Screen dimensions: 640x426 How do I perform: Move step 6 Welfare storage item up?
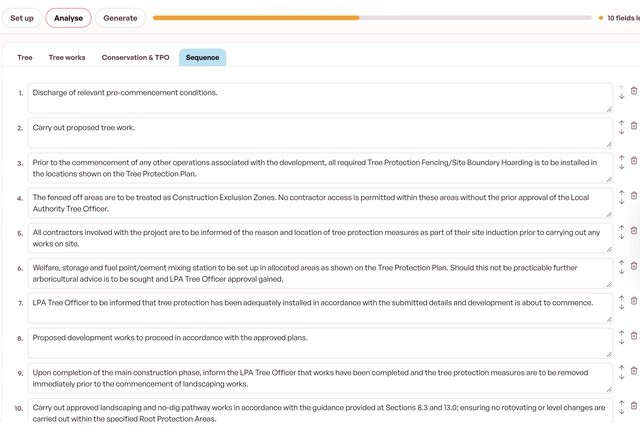pos(621,262)
